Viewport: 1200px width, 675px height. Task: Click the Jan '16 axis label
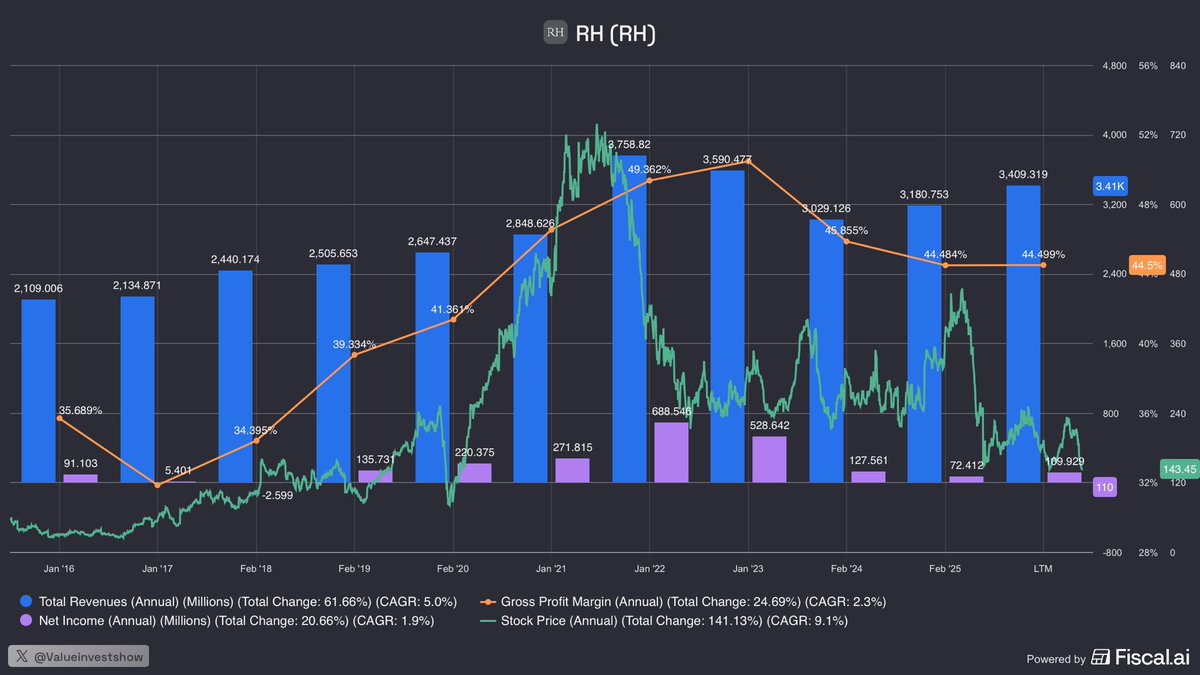[59, 568]
